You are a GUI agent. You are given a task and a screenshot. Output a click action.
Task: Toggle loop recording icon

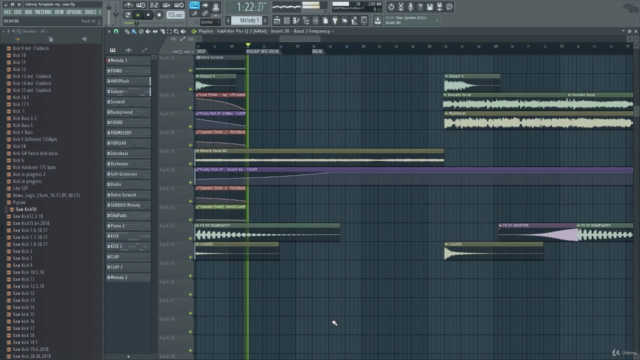pyautogui.click(x=179, y=5)
